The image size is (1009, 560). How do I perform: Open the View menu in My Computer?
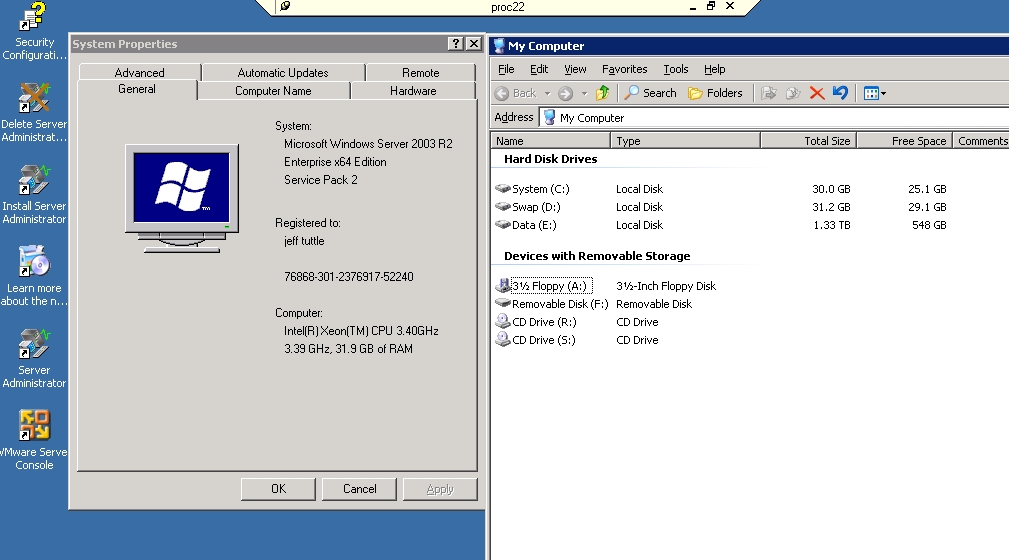click(x=575, y=69)
